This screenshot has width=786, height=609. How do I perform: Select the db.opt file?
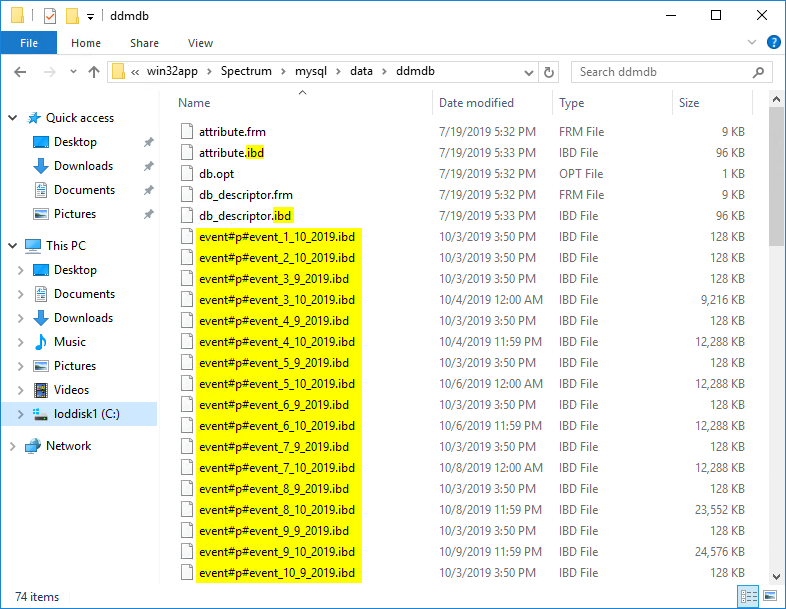(x=215, y=174)
